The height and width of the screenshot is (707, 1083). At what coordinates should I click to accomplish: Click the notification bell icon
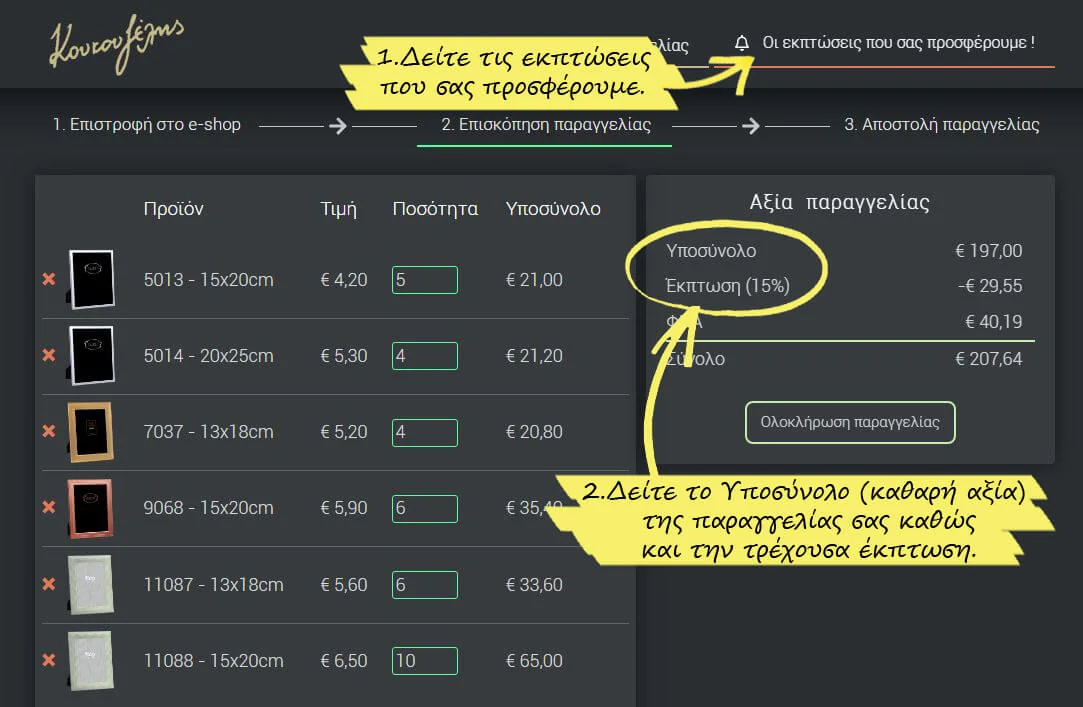741,43
